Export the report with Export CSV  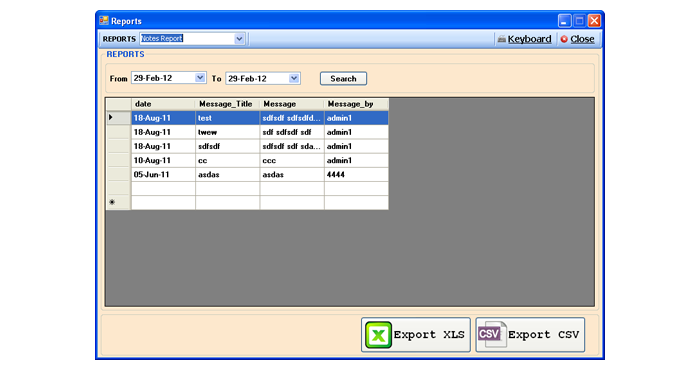pos(530,335)
